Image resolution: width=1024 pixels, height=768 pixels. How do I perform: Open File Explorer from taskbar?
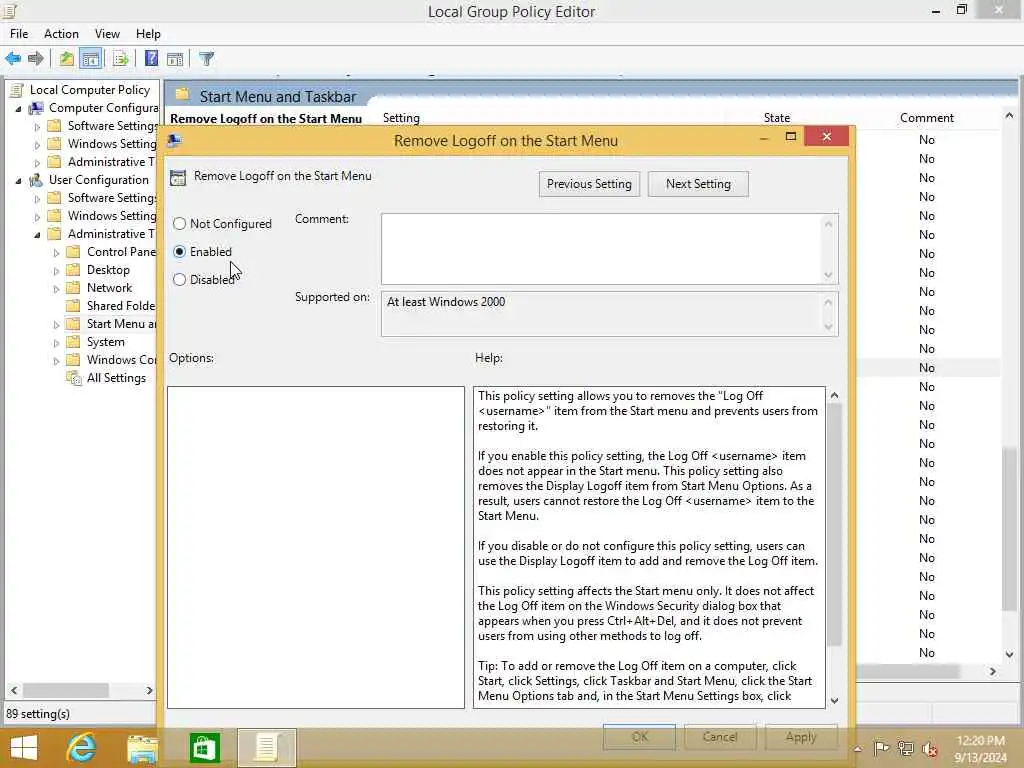142,748
